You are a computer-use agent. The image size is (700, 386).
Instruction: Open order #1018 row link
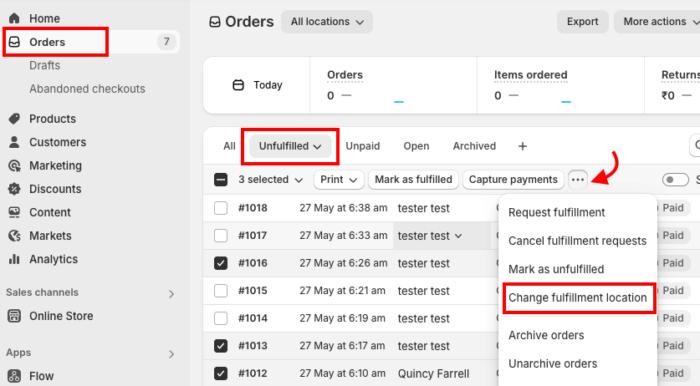click(x=253, y=208)
